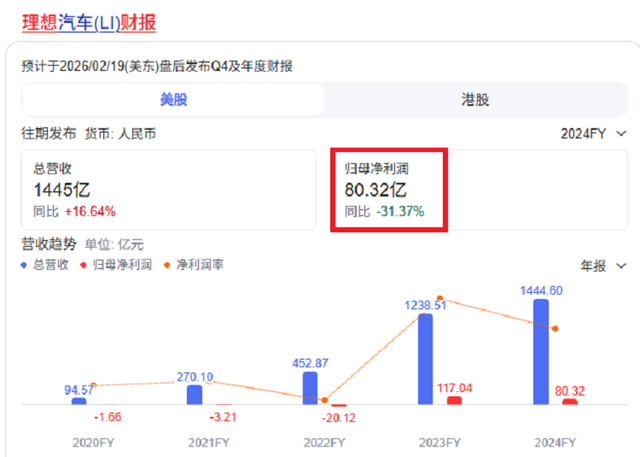Click the blue 2022FY revenue bar
Screen dimensions: 640x457
point(310,387)
